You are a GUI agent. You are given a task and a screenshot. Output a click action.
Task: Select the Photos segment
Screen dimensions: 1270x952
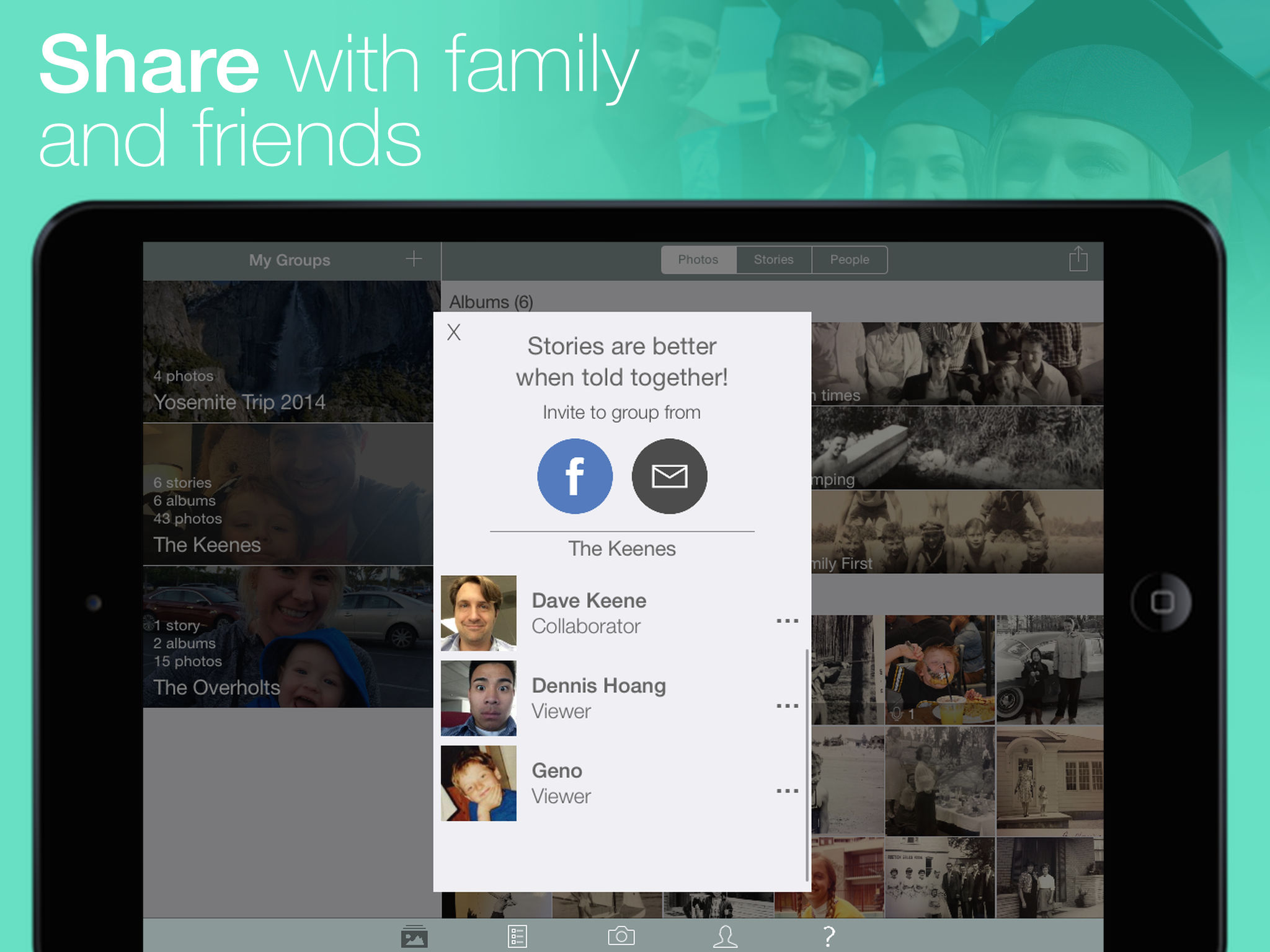point(698,260)
